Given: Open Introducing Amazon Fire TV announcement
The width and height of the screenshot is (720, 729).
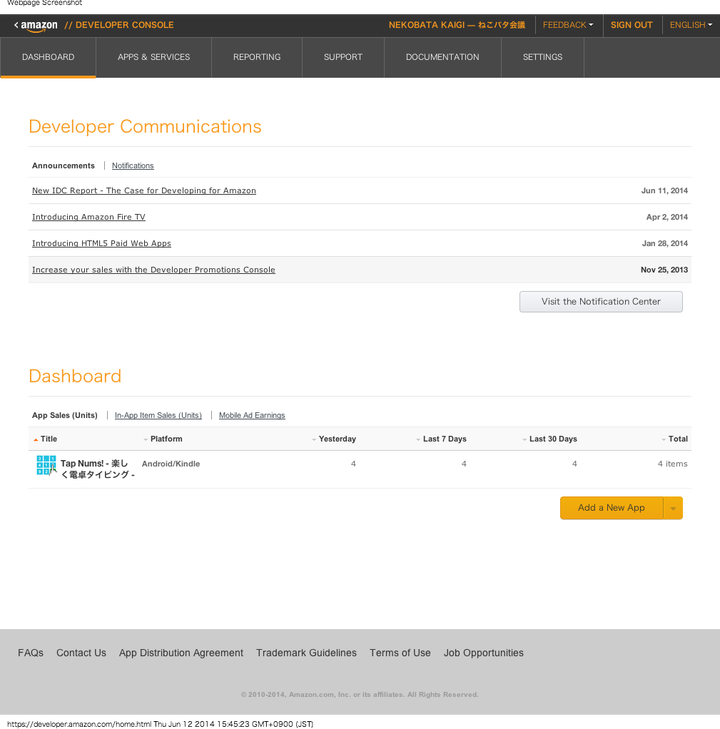Looking at the screenshot, I should tap(88, 217).
